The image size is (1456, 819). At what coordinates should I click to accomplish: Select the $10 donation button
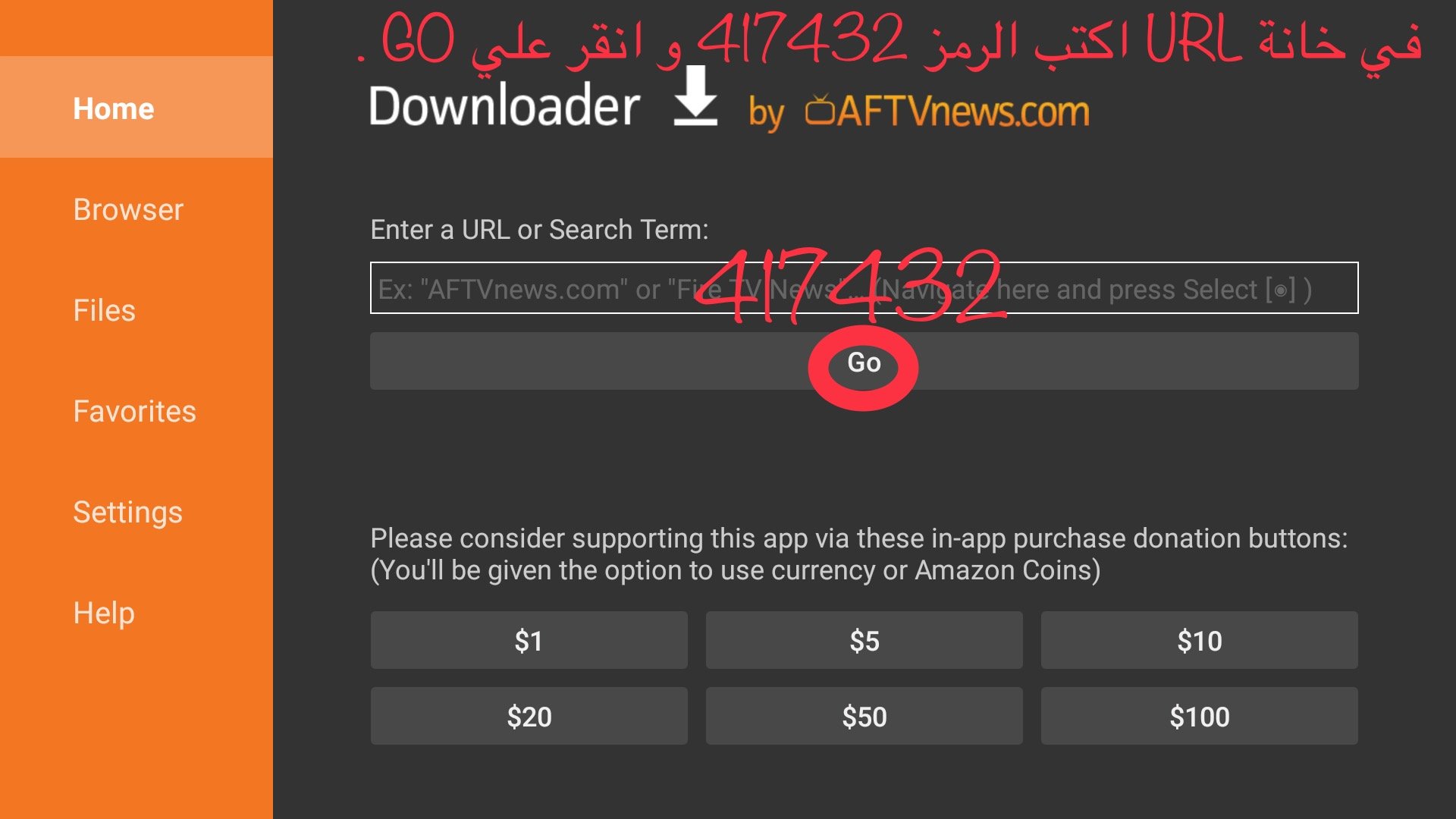1199,641
